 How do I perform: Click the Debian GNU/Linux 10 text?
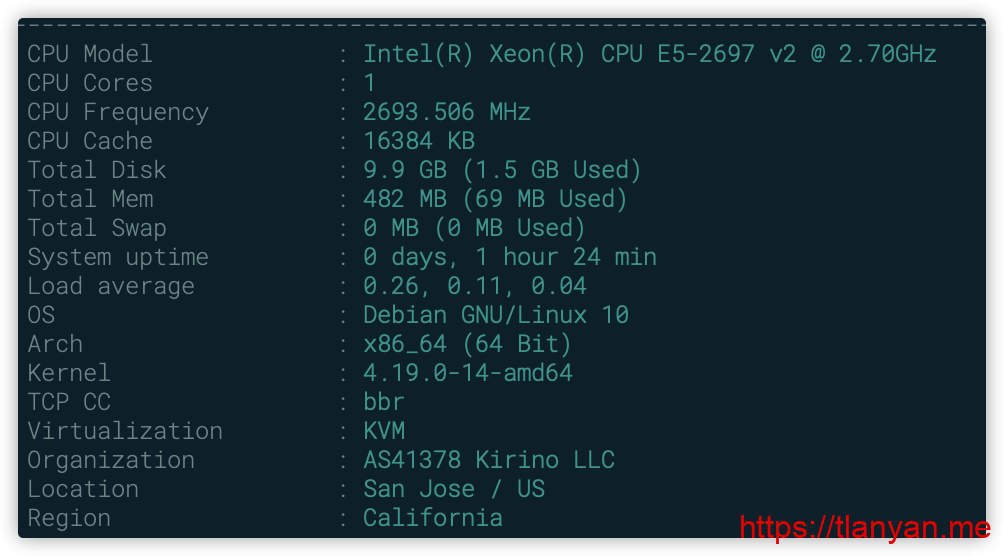[x=495, y=315]
